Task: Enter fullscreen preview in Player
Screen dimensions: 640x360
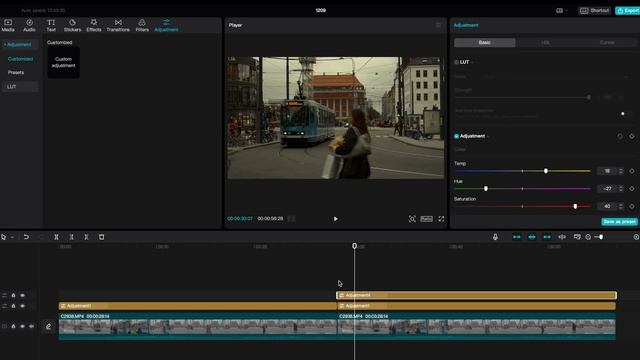Action: pos(441,219)
